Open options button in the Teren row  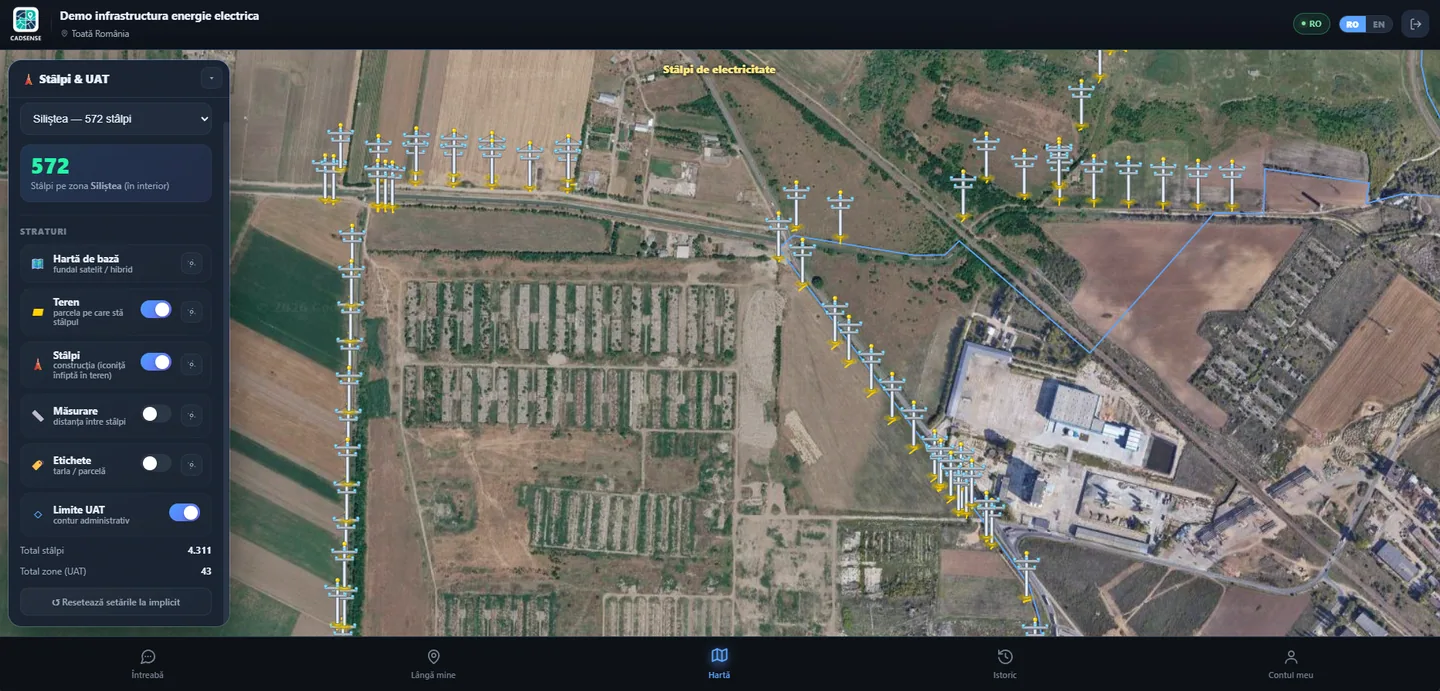pos(191,312)
